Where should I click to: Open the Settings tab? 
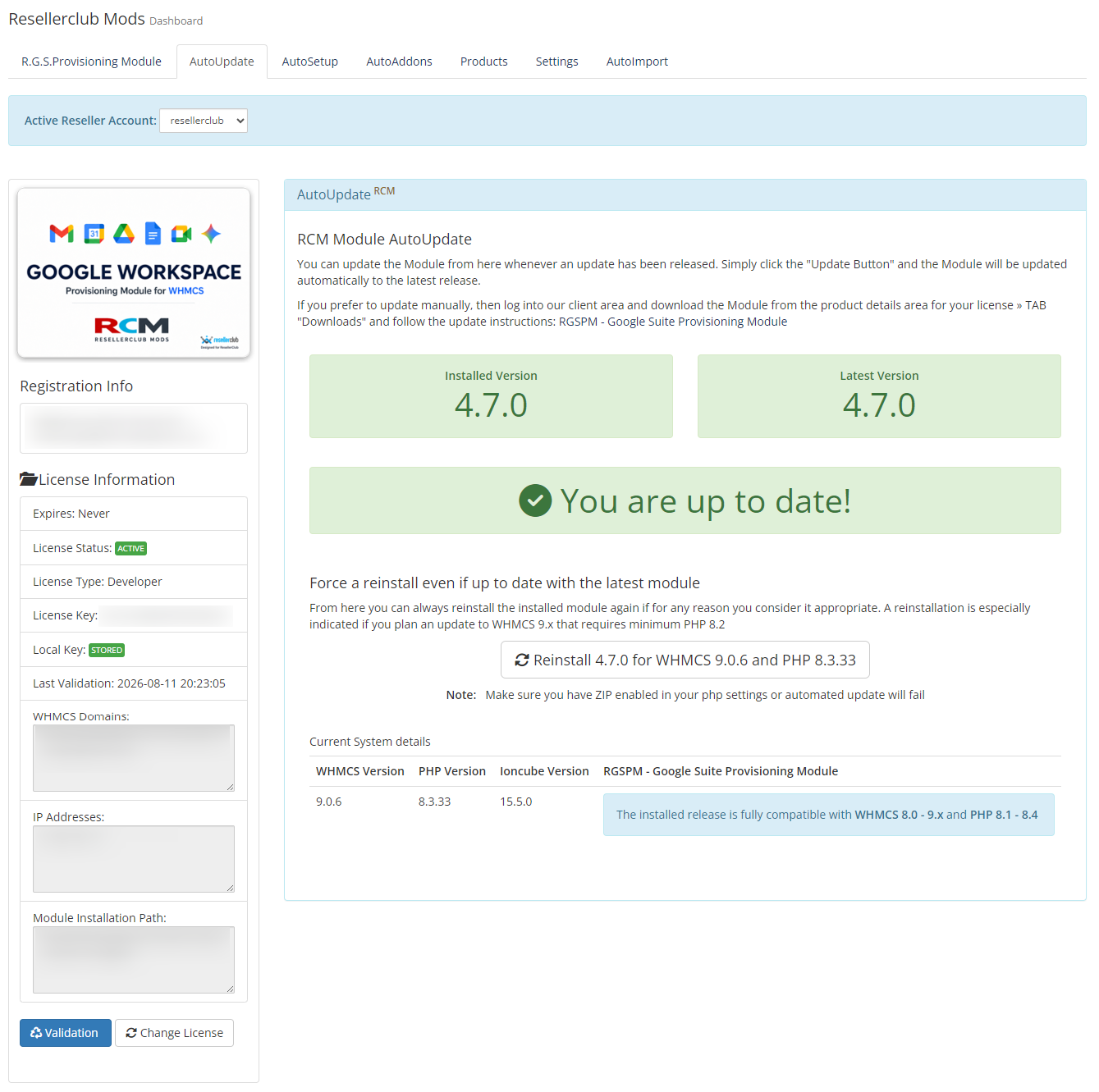click(x=557, y=62)
